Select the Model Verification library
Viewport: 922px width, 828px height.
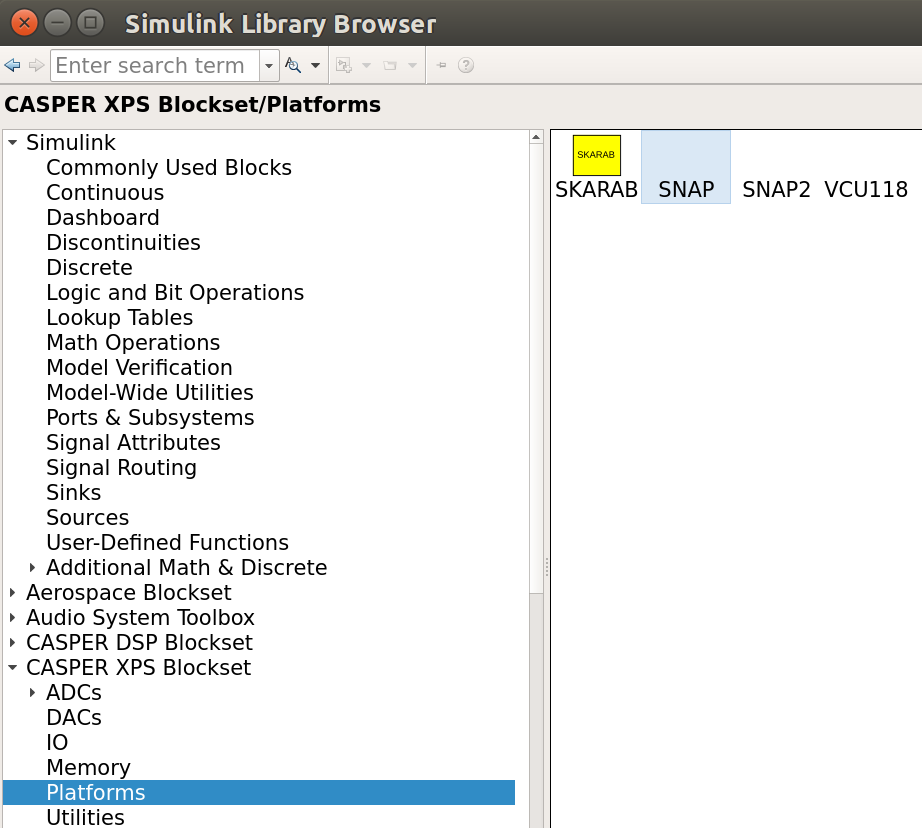pos(139,368)
